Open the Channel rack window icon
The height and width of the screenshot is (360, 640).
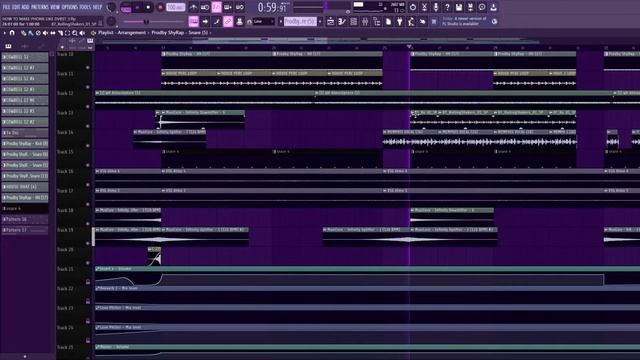[x=353, y=22]
